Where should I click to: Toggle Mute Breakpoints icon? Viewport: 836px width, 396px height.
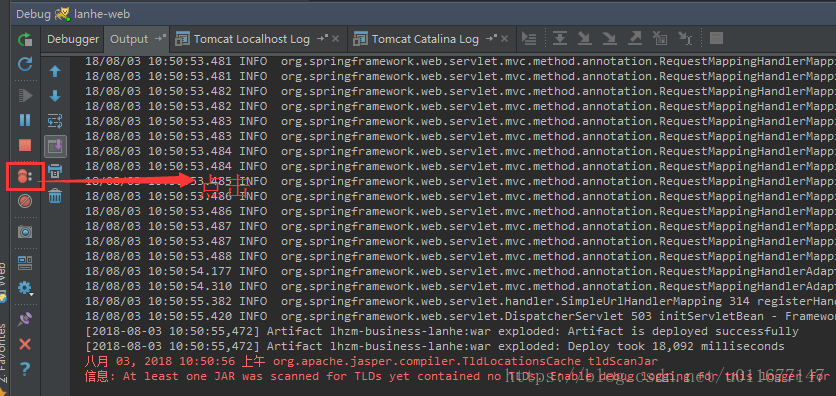[x=25, y=201]
